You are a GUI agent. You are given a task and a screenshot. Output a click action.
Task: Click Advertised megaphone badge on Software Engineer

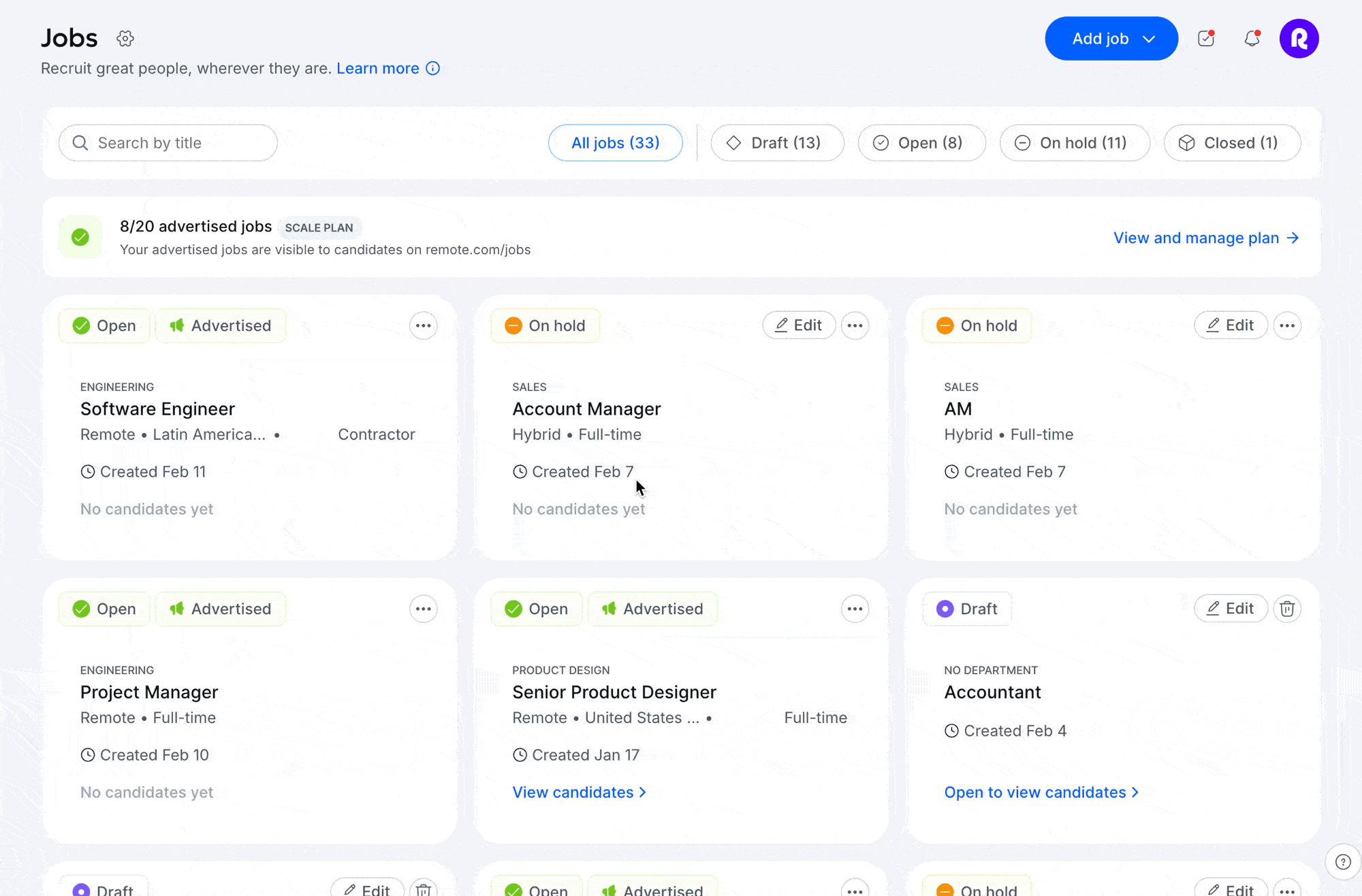[221, 325]
